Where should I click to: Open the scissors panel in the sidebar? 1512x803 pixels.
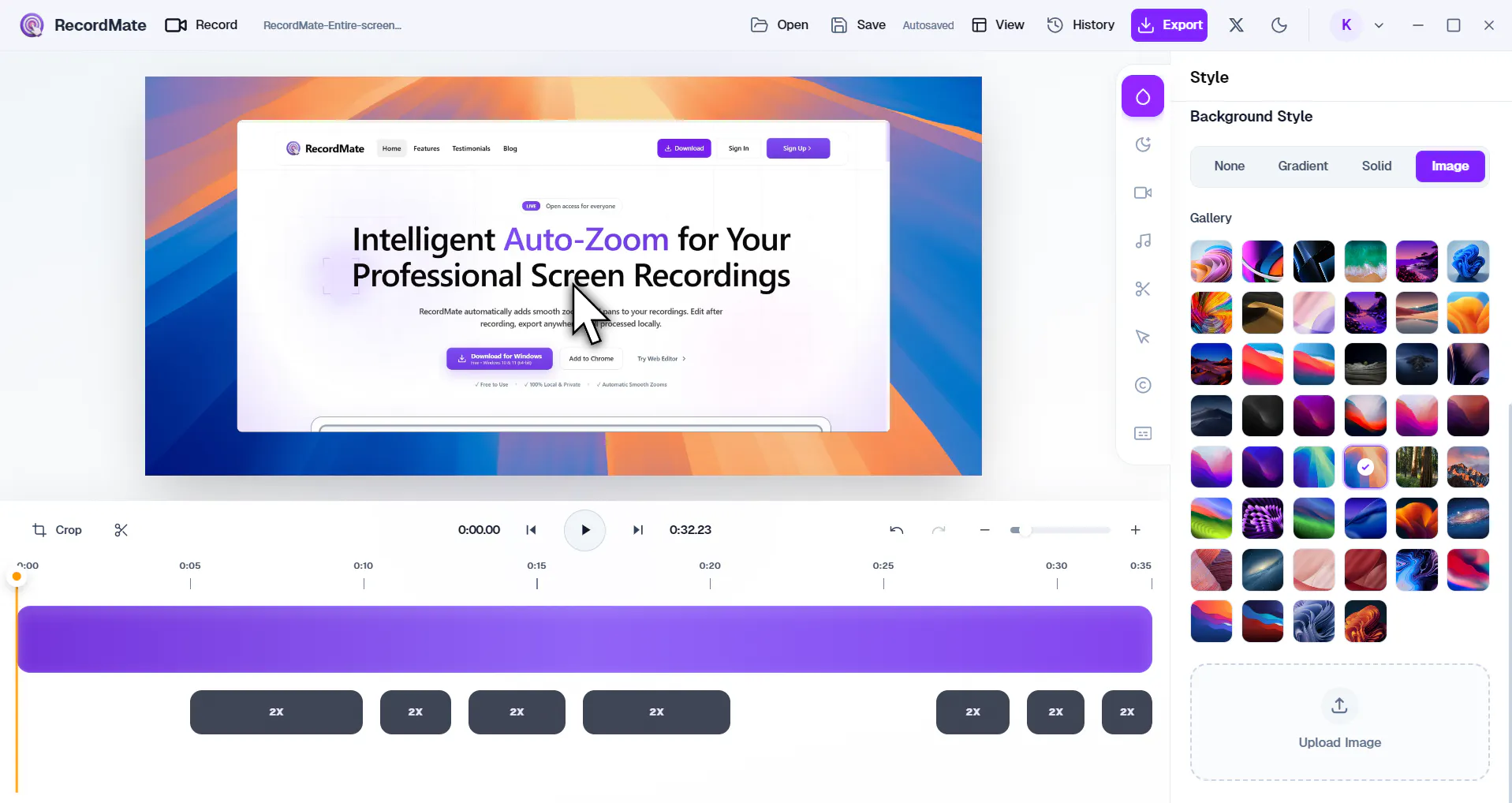coord(1142,289)
